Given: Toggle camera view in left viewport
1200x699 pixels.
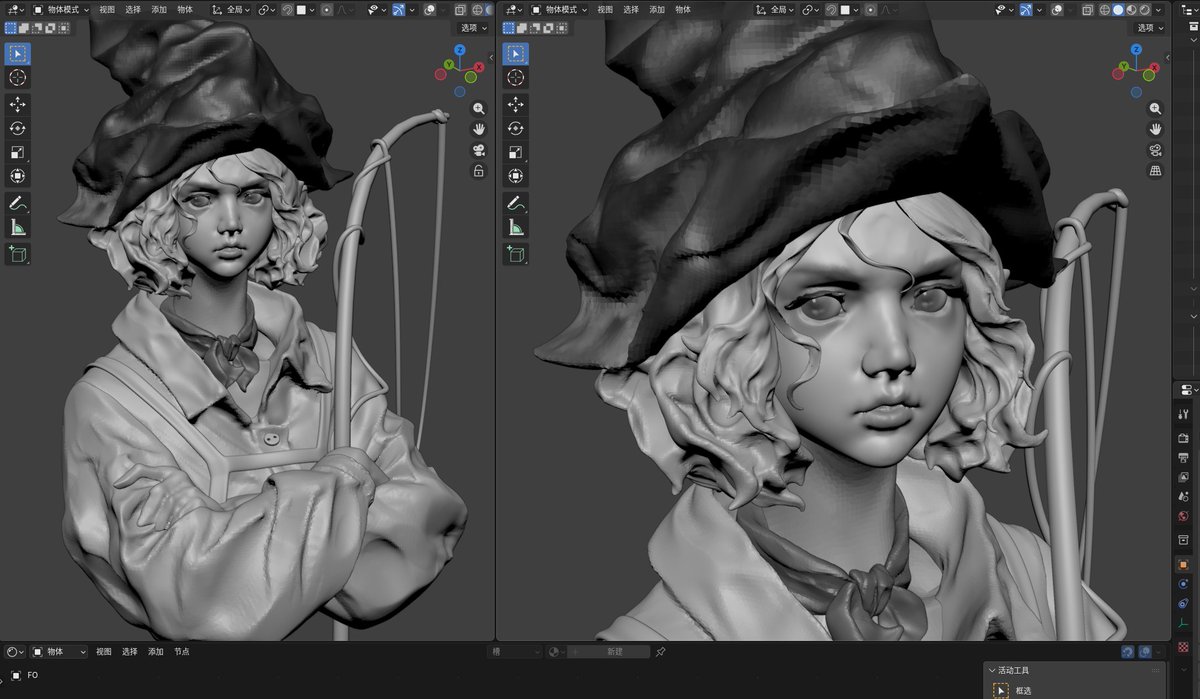Looking at the screenshot, I should pyautogui.click(x=479, y=150).
